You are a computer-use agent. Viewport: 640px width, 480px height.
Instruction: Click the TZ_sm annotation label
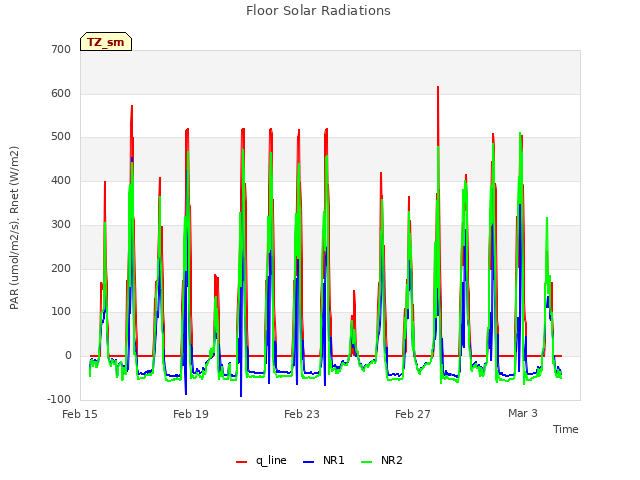pos(106,42)
